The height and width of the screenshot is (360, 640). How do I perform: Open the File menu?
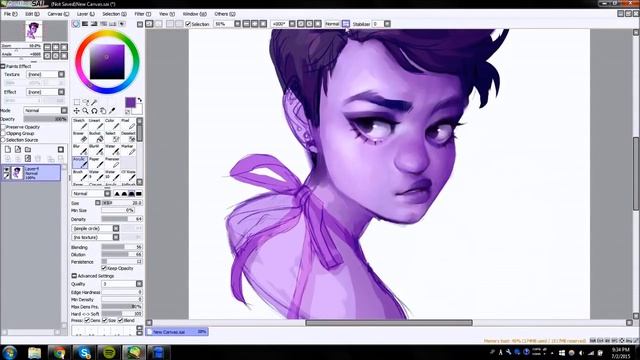10,14
